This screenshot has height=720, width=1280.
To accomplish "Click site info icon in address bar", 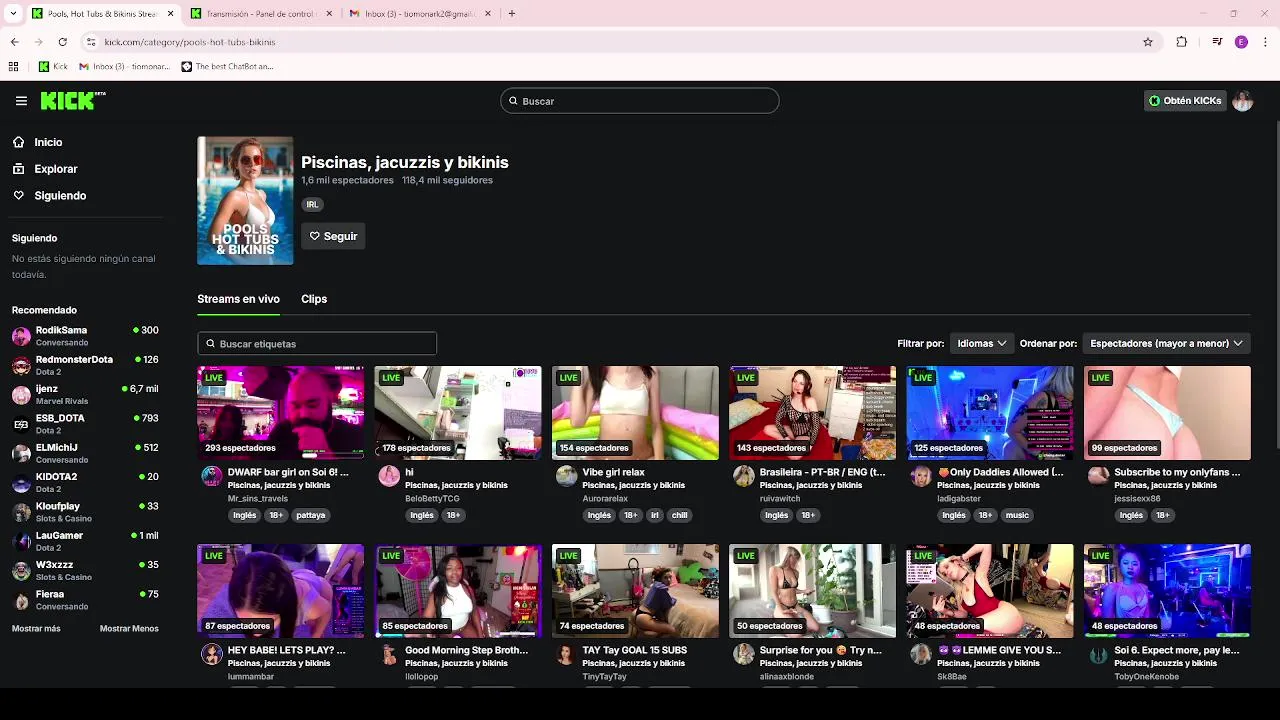I will 91,42.
